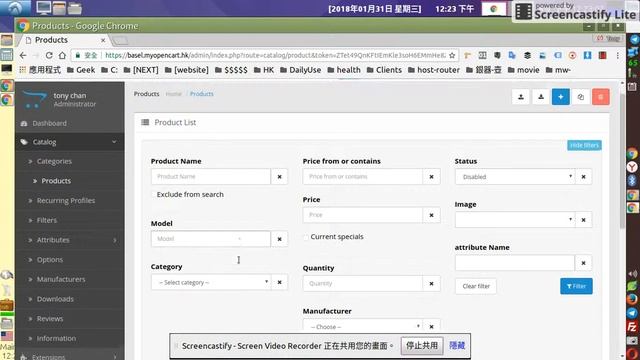The image size is (640, 360).
Task: Click Chrome home icon
Action: click(x=62, y=55)
